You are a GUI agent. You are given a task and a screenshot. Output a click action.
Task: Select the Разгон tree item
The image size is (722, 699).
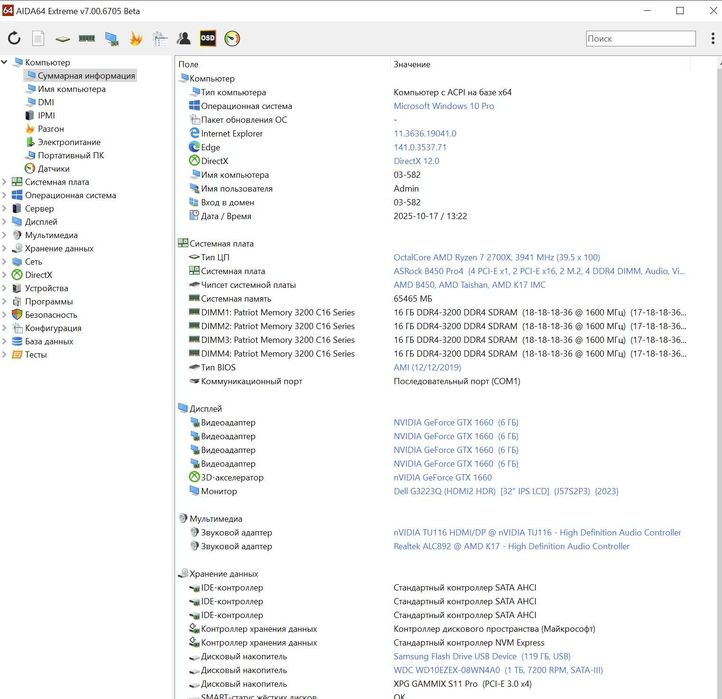click(x=51, y=129)
